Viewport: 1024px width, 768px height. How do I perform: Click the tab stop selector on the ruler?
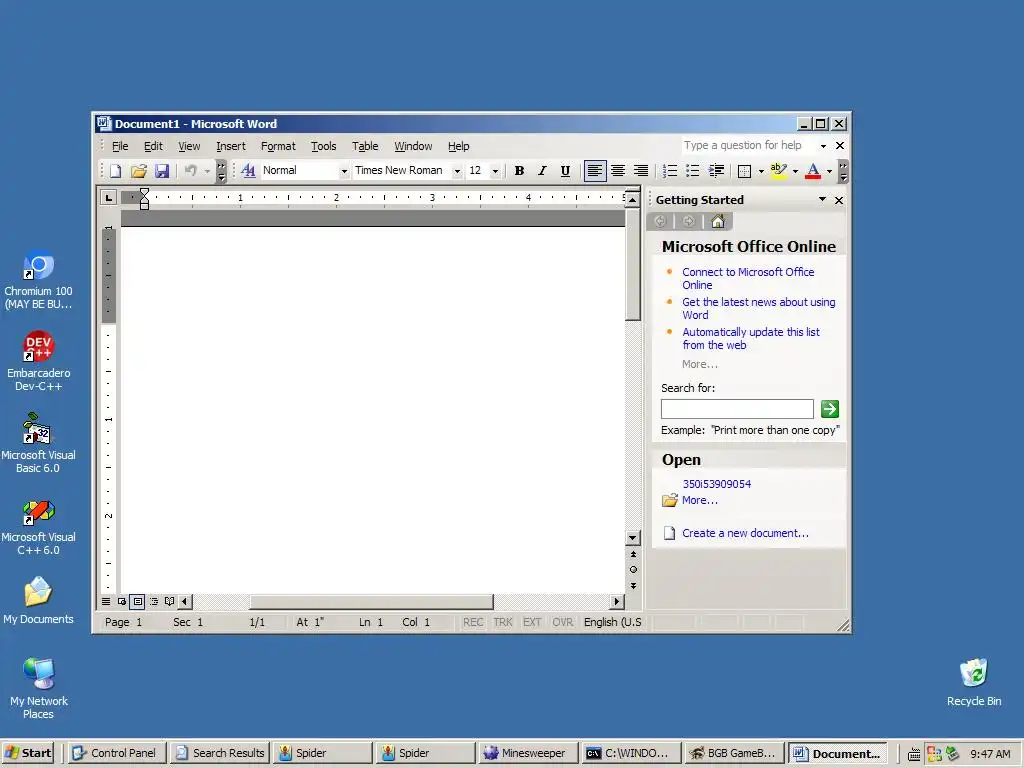pyautogui.click(x=108, y=197)
